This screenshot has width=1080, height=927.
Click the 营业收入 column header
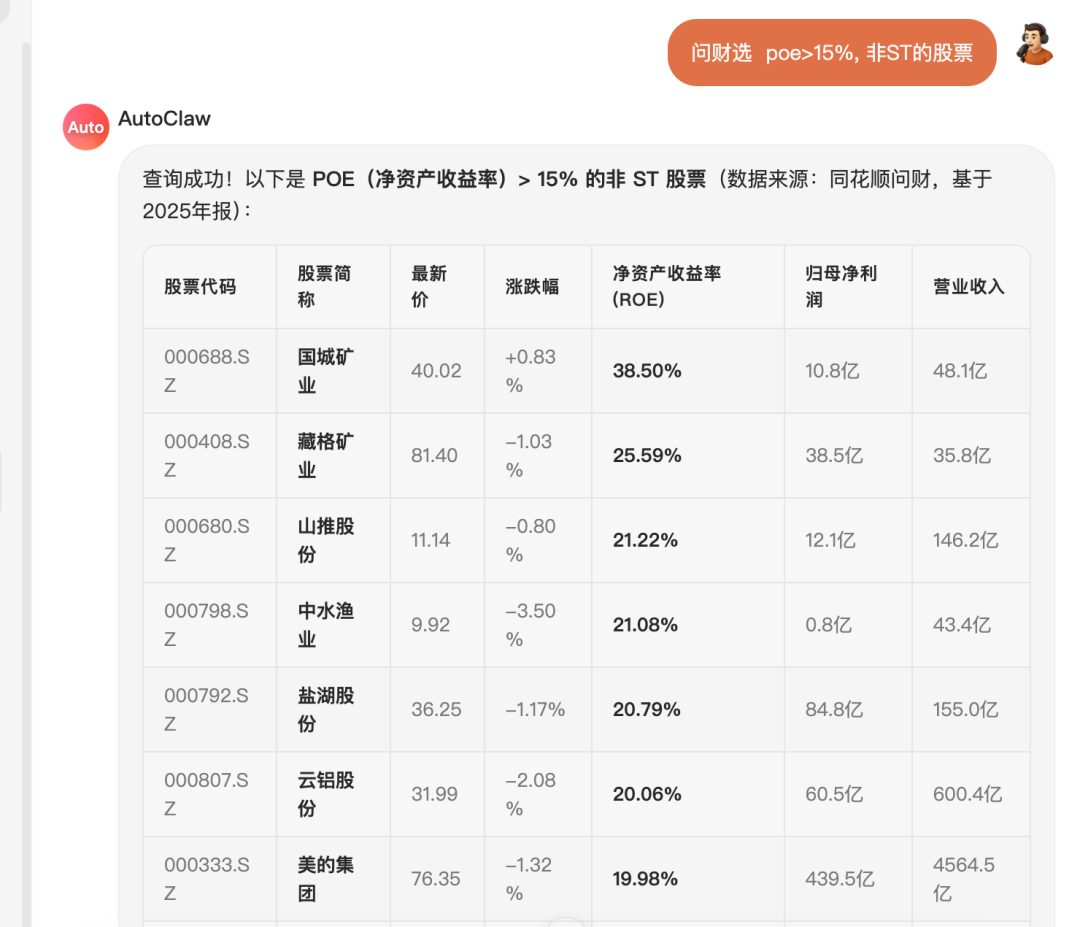coord(969,287)
